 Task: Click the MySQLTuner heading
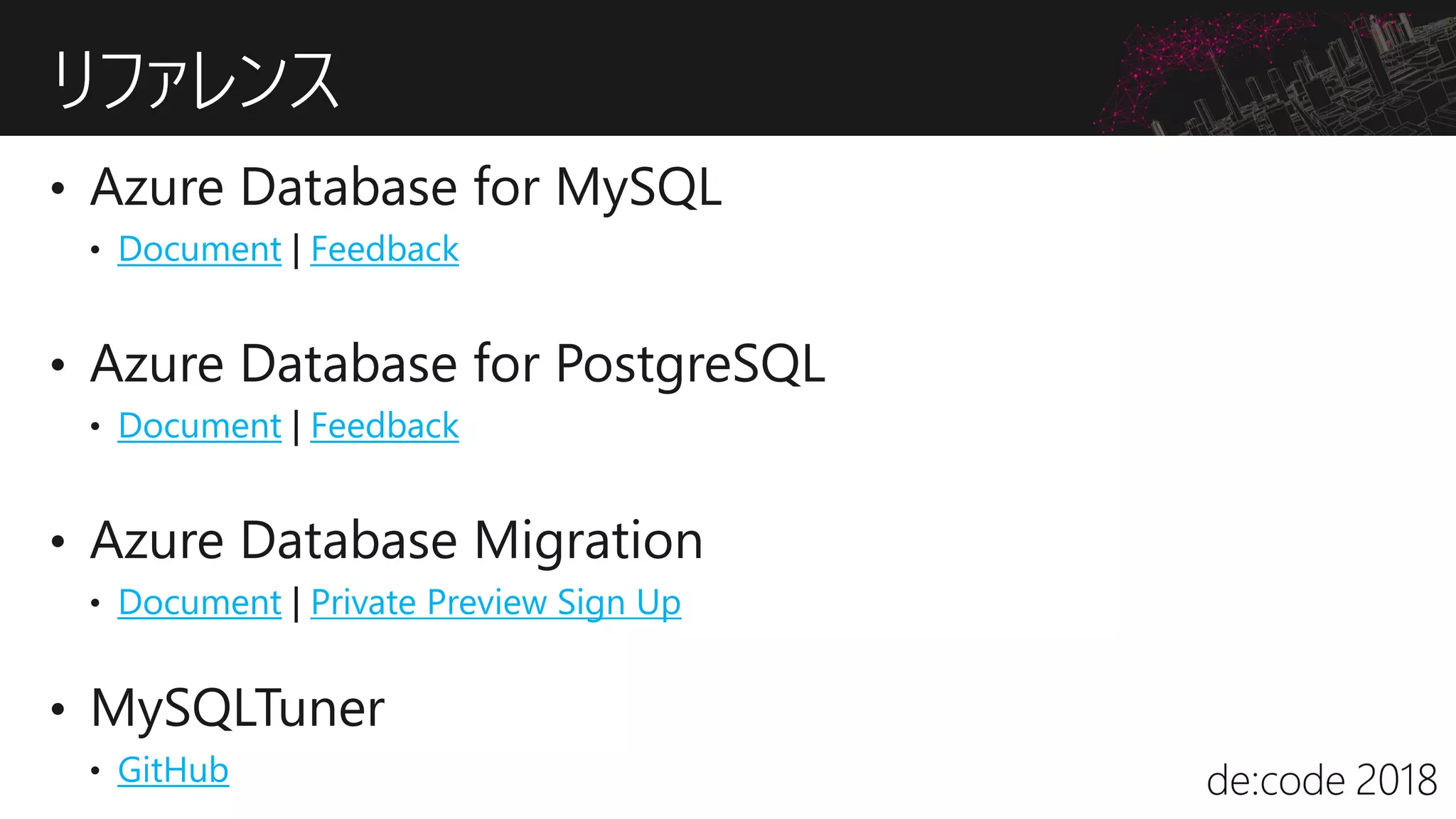238,710
